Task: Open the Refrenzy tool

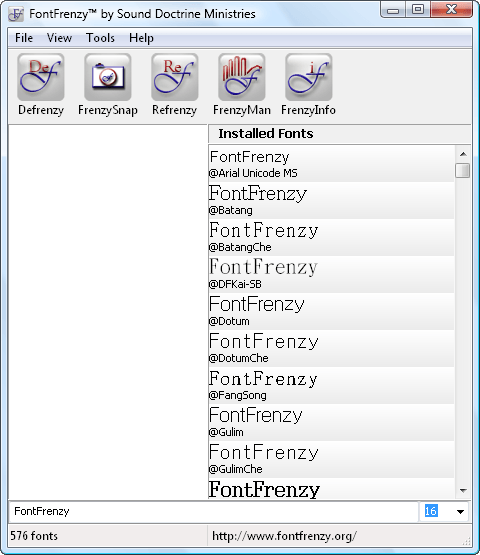Action: click(175, 85)
